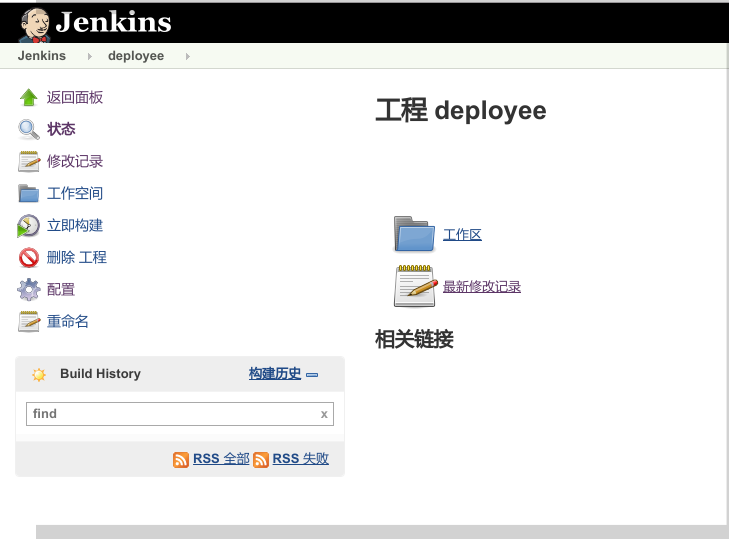Open 返回面板 in the sidebar
729x539 pixels.
tap(75, 98)
